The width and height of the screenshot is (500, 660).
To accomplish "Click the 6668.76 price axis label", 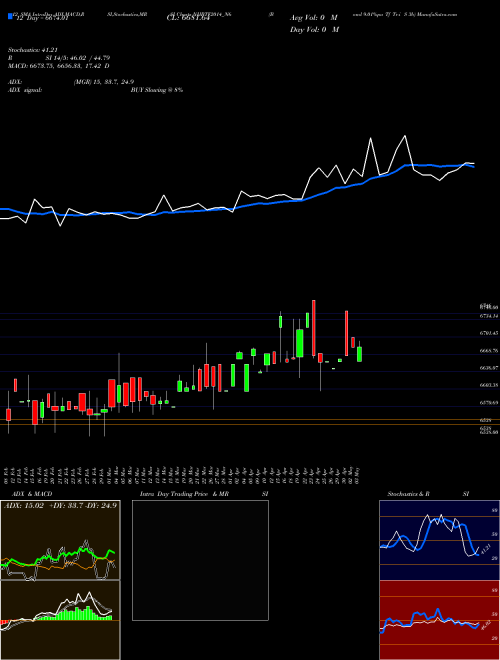I will tap(489, 351).
